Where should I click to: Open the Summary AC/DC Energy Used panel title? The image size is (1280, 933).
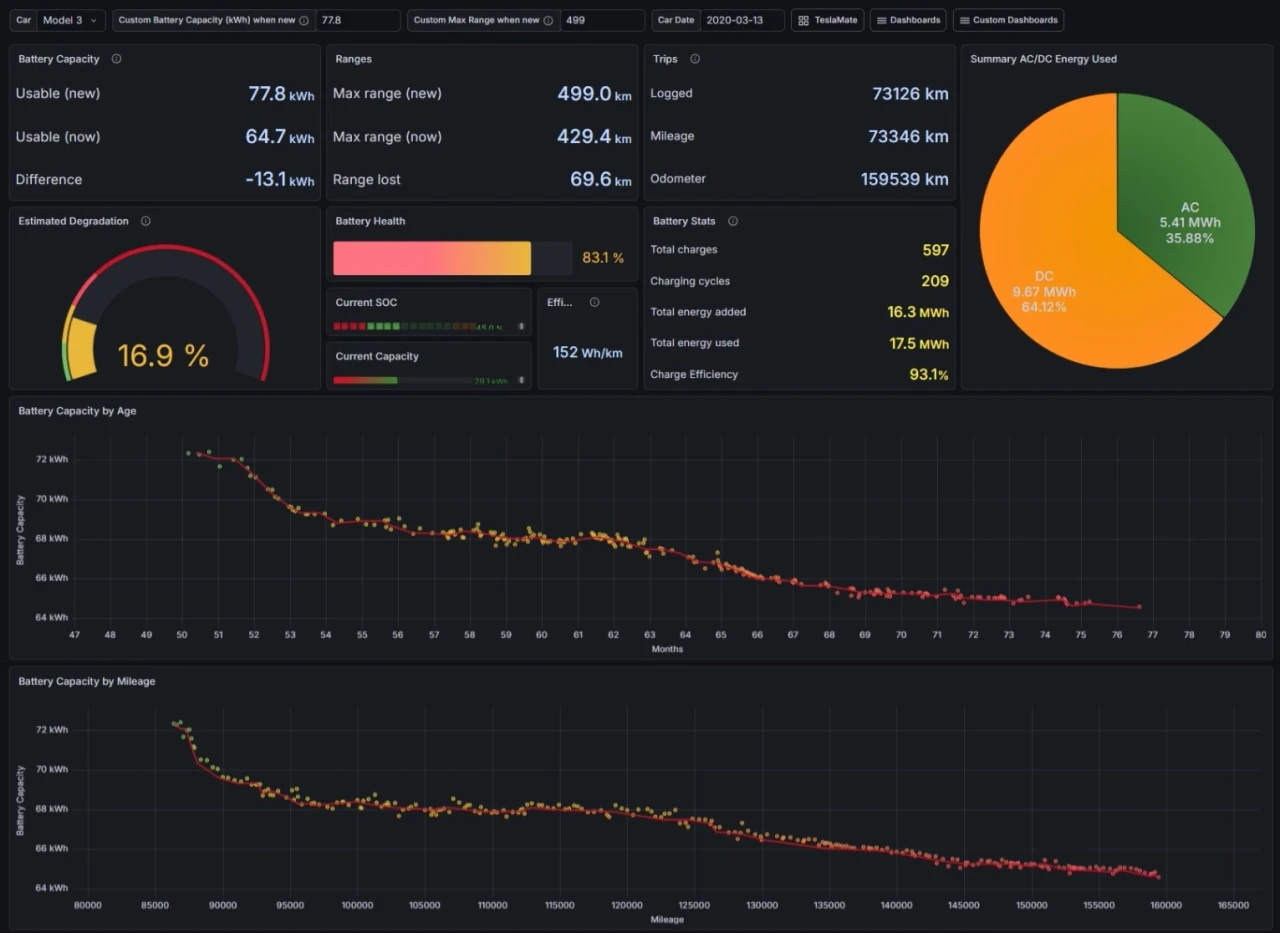point(1043,59)
